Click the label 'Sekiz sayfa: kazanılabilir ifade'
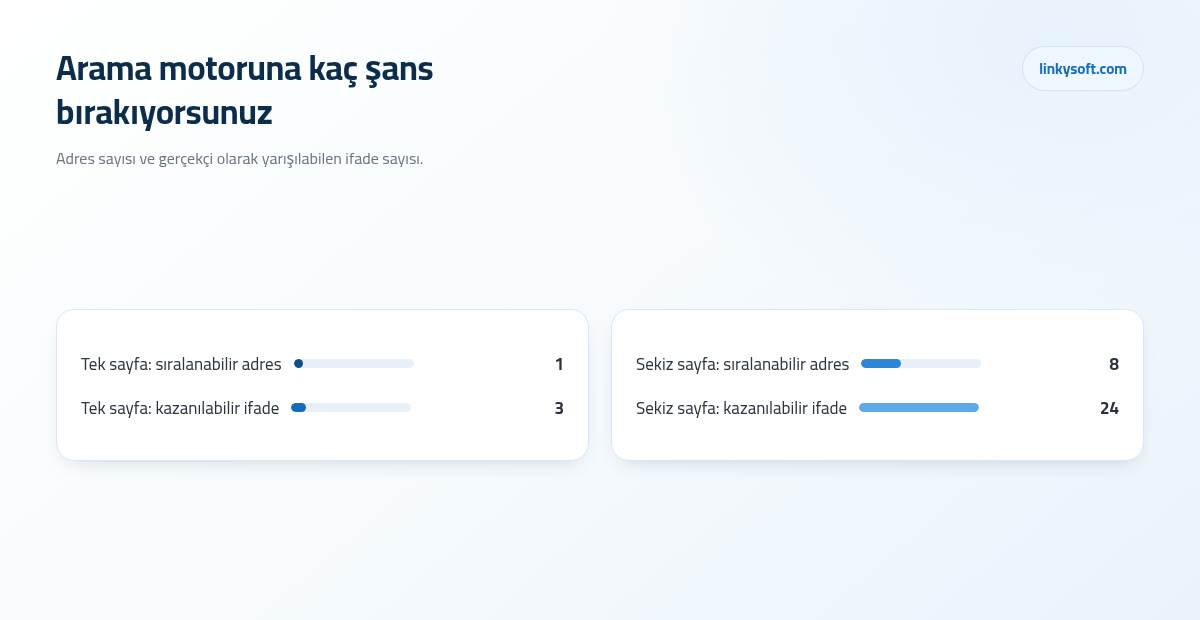This screenshot has width=1200, height=620. point(741,408)
